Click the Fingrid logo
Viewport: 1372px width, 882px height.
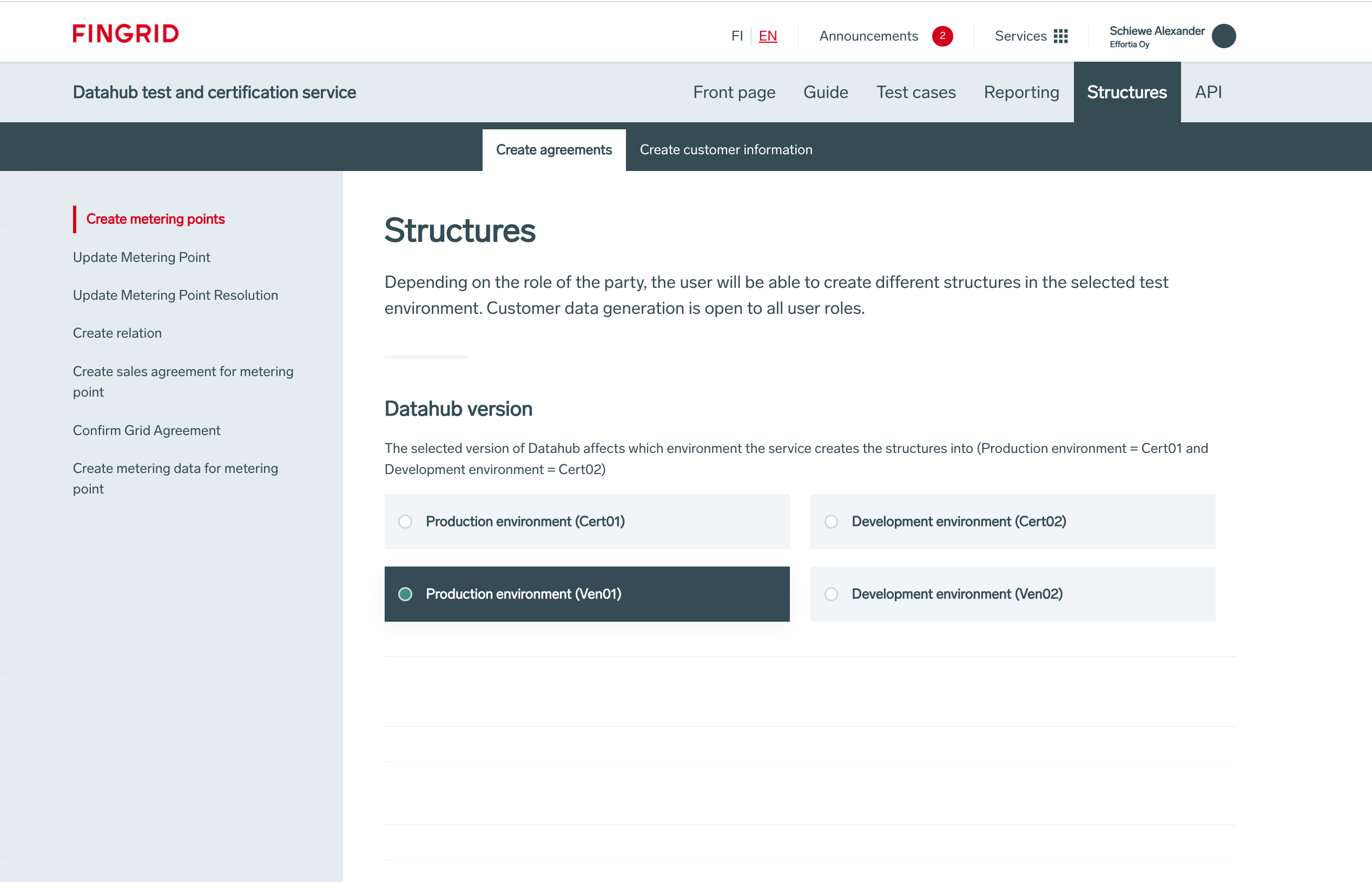[x=126, y=34]
